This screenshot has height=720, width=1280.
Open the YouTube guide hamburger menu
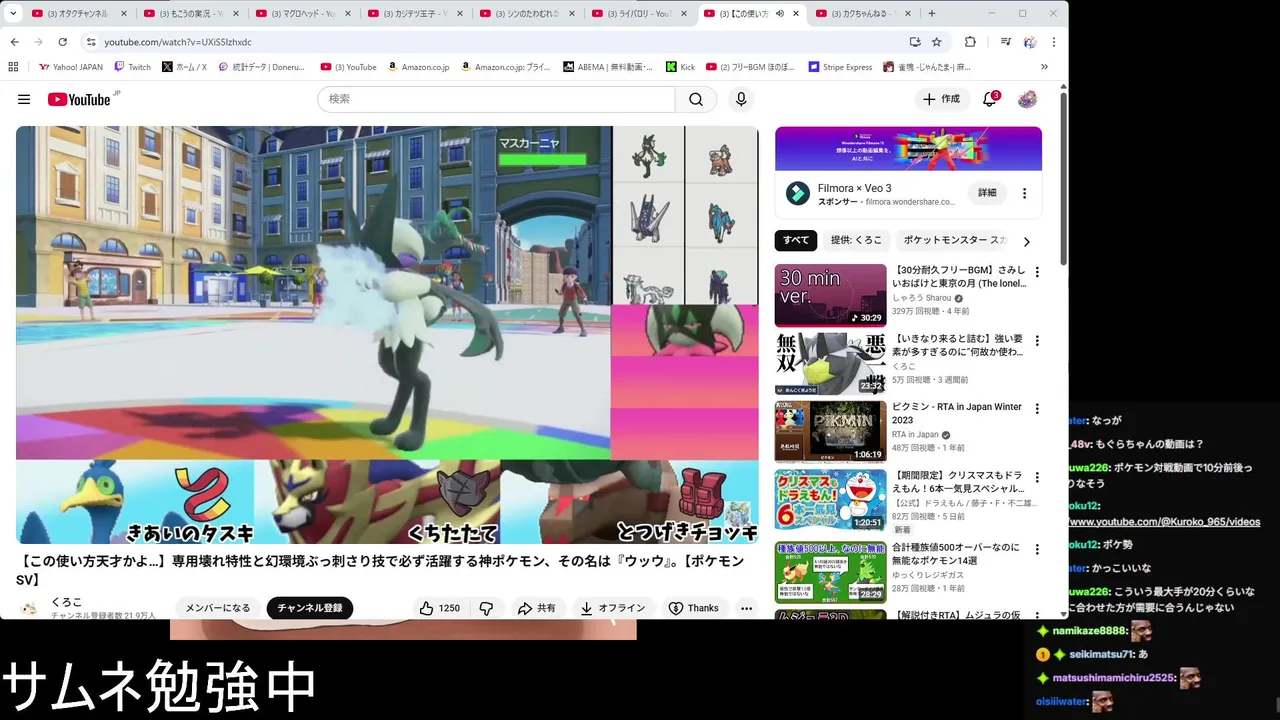click(x=24, y=99)
